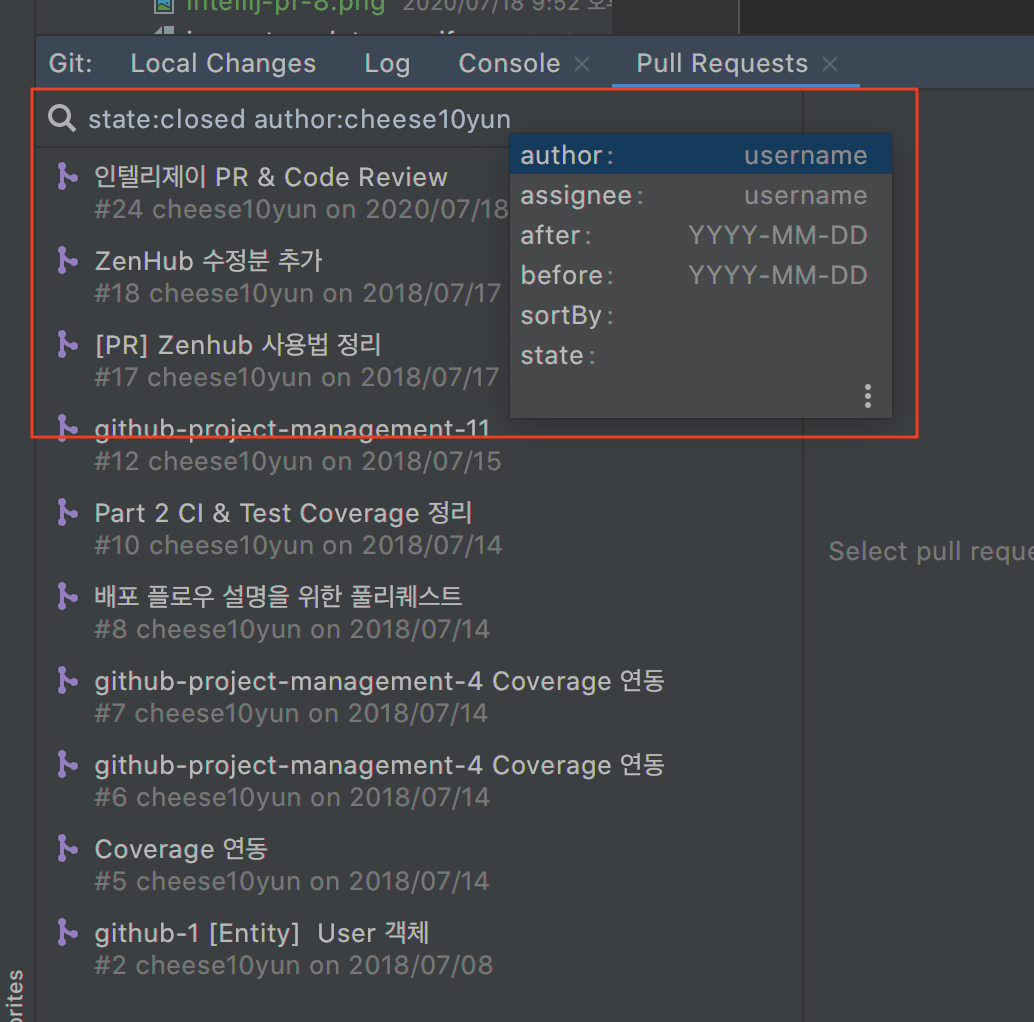The image size is (1034, 1022).
Task: Open the #7 github-project-management-4 Coverage pull request
Action: tap(379, 681)
